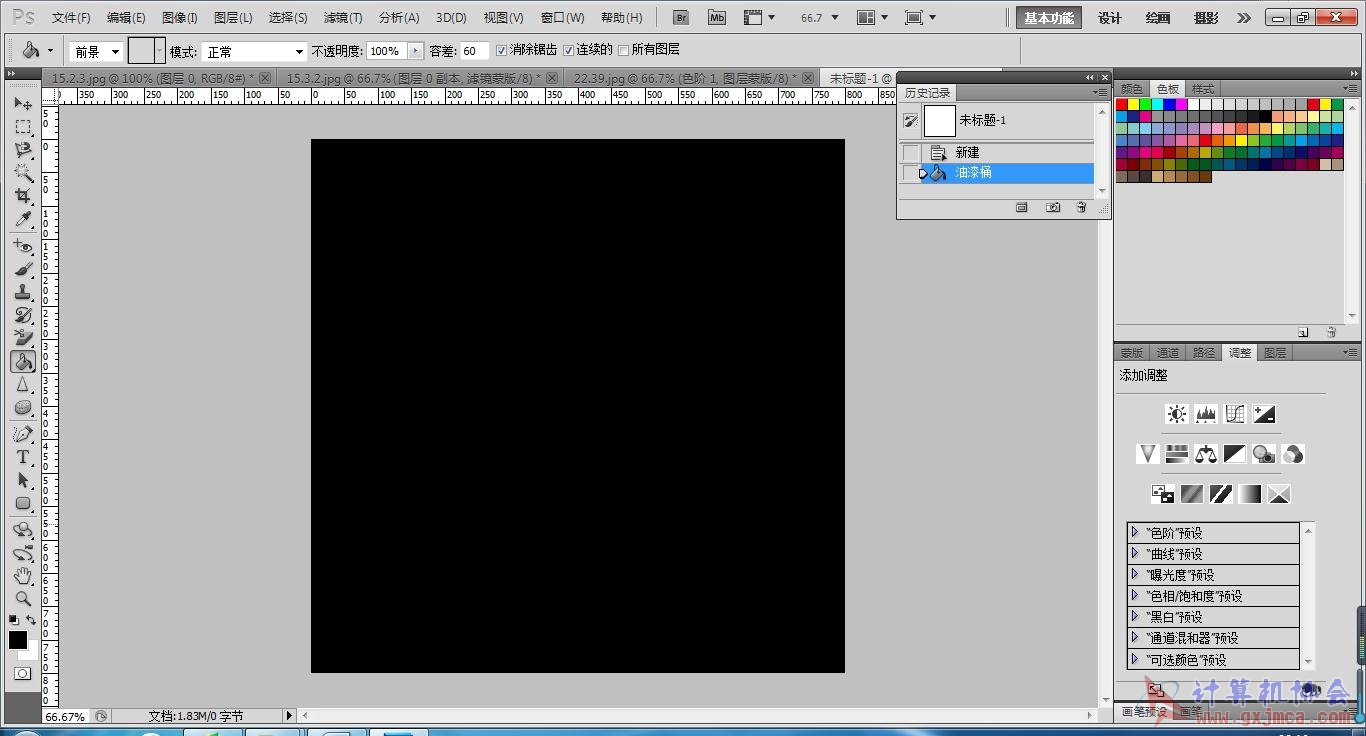1366x736 pixels.
Task: Swap foreground and background colors
Action: point(32,620)
